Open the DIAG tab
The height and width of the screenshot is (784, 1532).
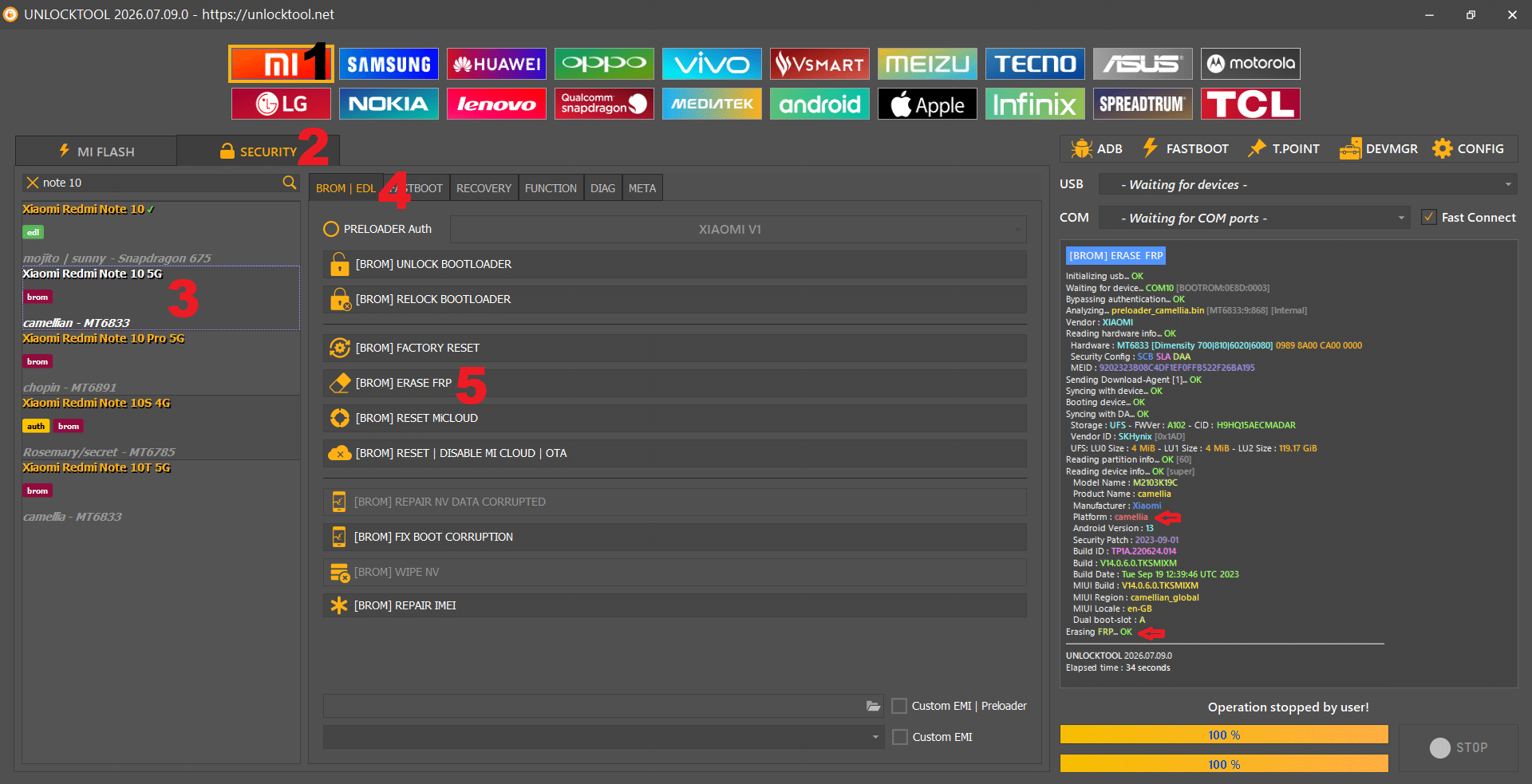pos(602,188)
